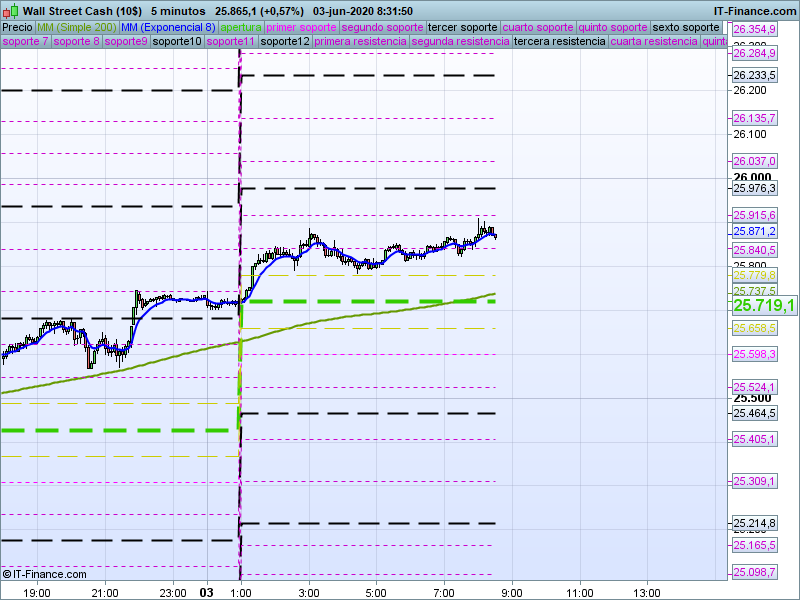800x600 pixels.
Task: Select the cuarta resistencia label
Action: (x=654, y=42)
